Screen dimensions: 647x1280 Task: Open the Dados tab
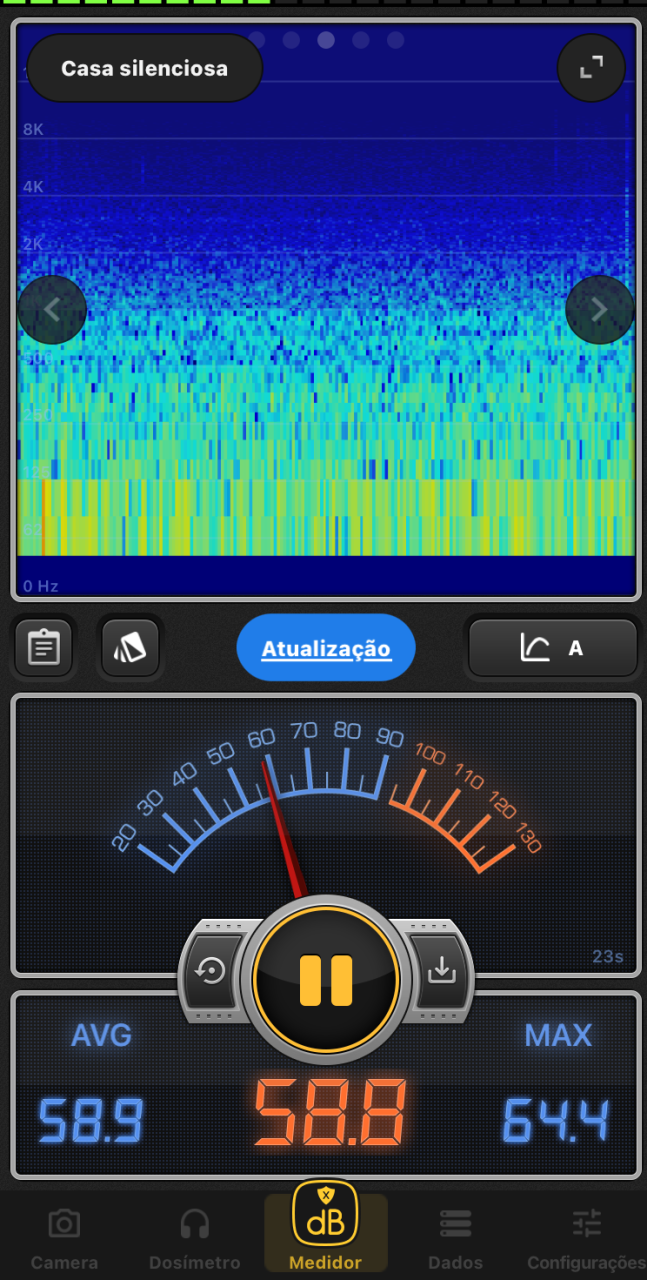pos(455,1238)
